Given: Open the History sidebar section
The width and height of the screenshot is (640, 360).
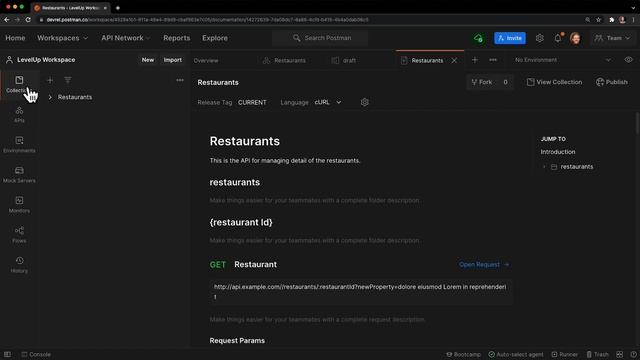Looking at the screenshot, I should (x=19, y=264).
